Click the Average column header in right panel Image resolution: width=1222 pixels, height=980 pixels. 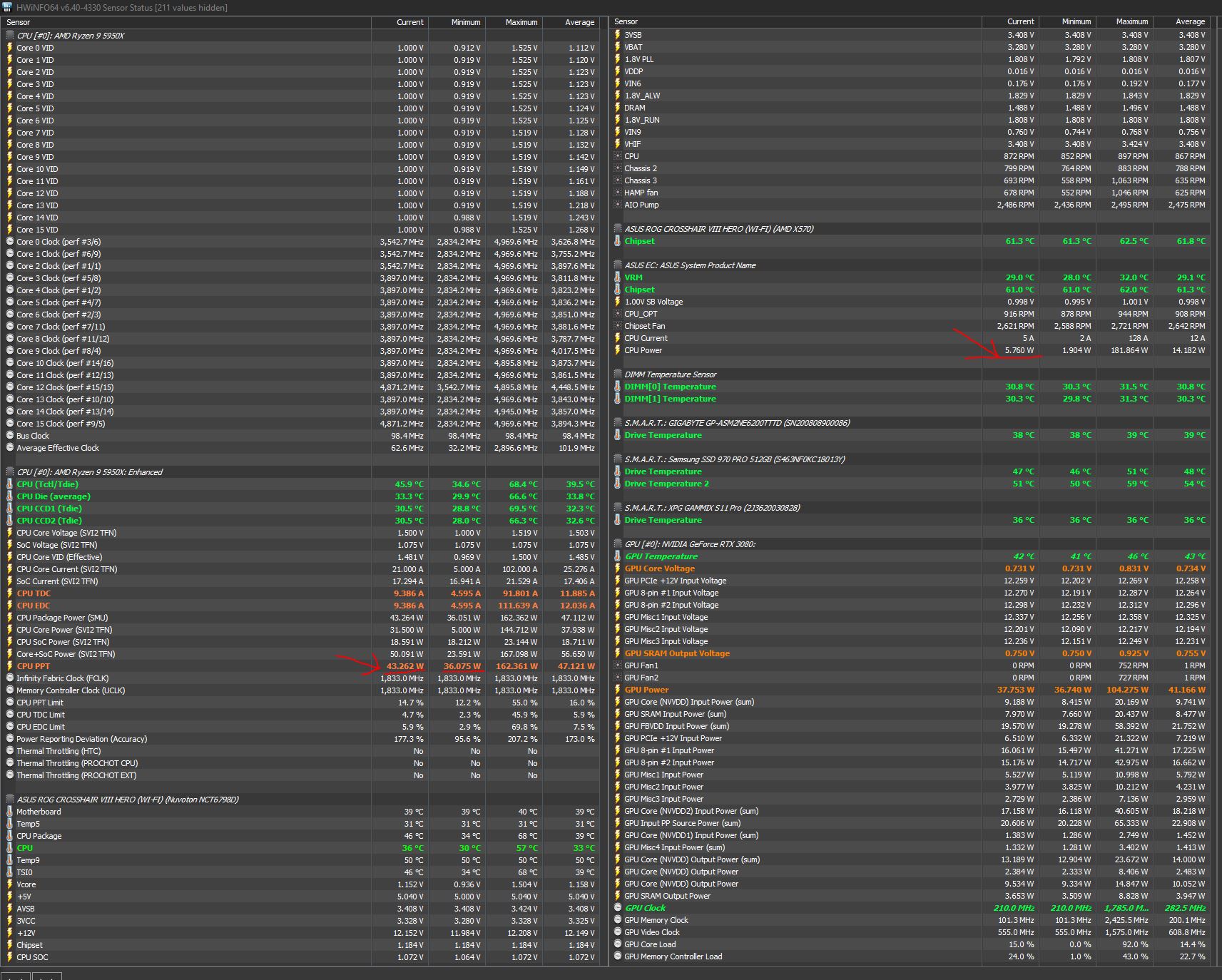[1181, 21]
